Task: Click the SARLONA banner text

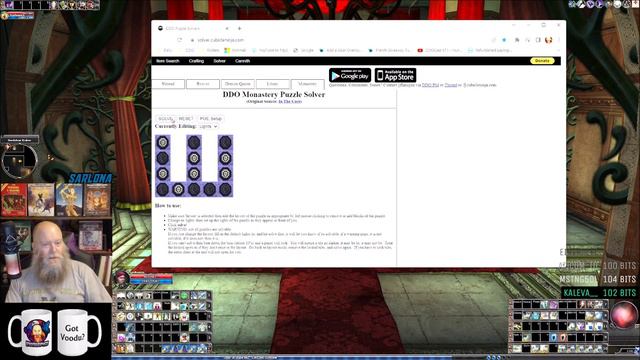Action: point(90,178)
